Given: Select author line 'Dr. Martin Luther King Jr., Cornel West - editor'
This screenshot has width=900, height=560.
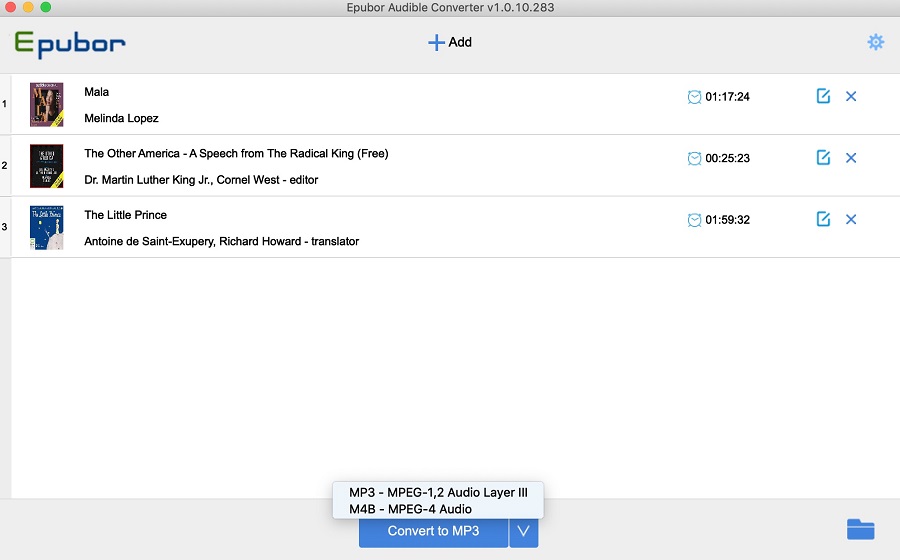Looking at the screenshot, I should (x=201, y=180).
